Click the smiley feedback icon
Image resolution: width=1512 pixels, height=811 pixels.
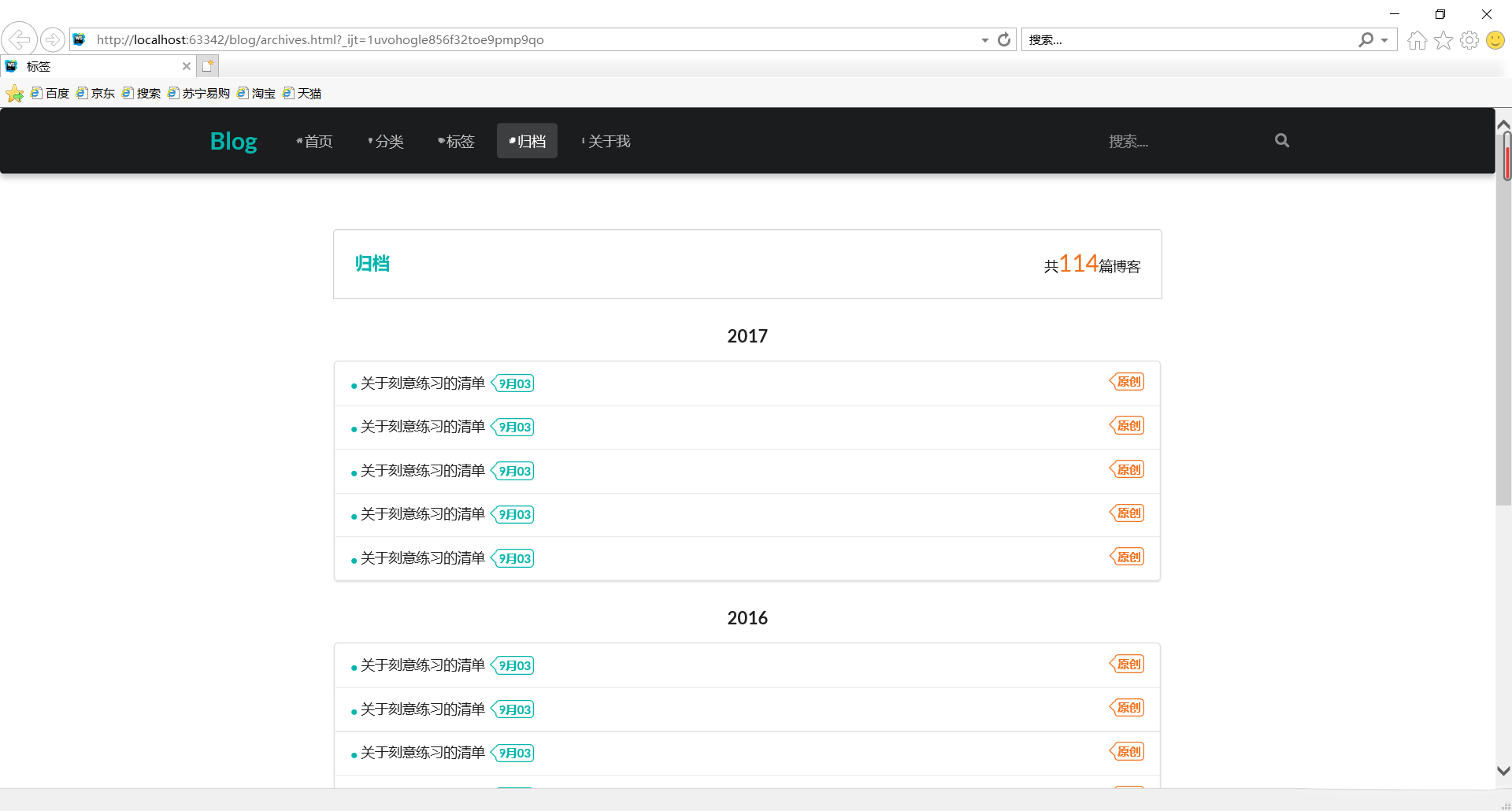pos(1495,40)
